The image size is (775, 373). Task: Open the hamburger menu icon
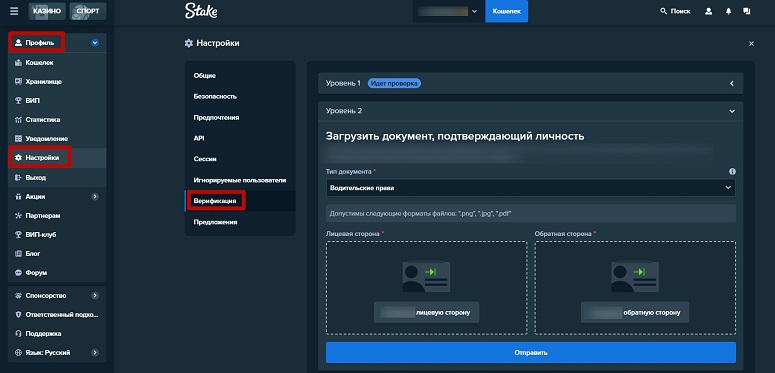[13, 11]
